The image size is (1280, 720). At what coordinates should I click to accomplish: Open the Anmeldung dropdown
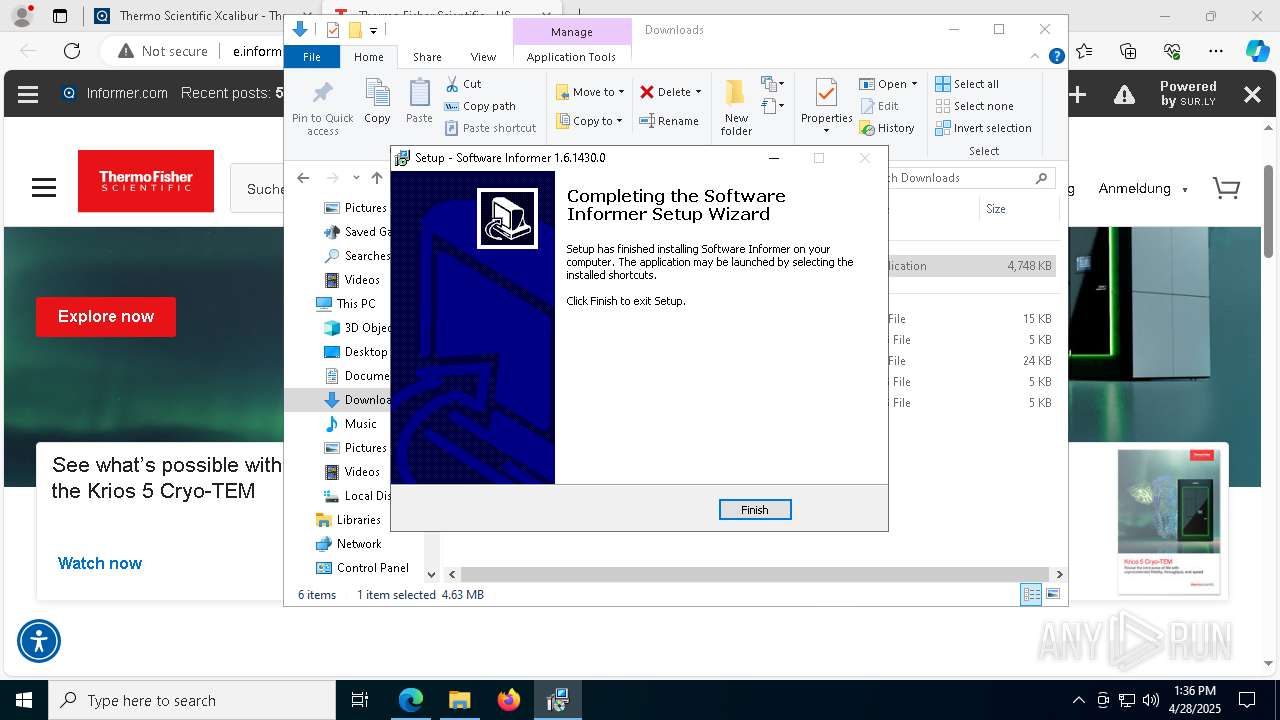(x=1143, y=188)
